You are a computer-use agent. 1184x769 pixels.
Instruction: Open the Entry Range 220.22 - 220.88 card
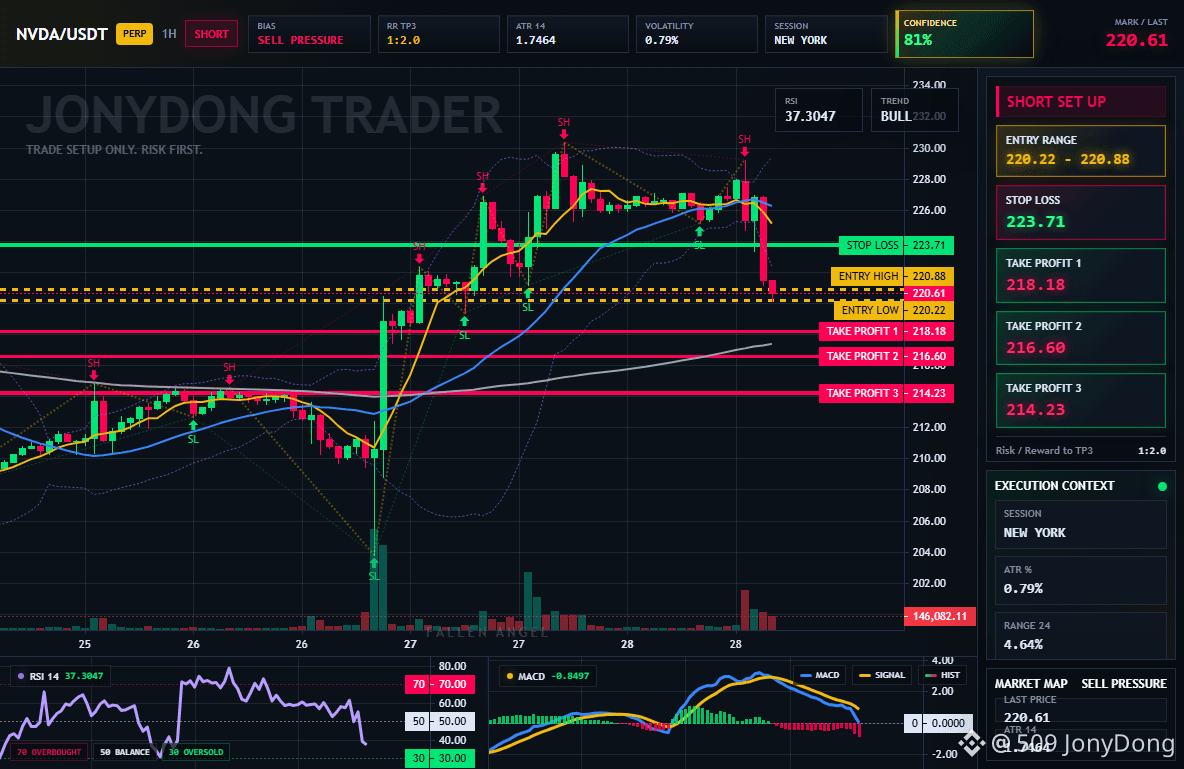[1081, 151]
